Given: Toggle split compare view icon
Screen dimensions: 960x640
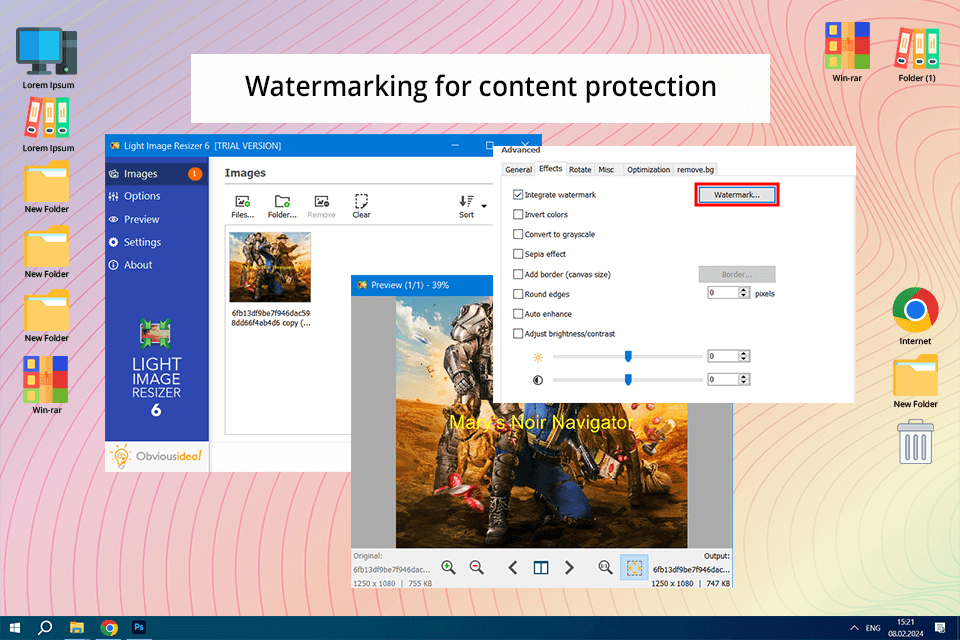Looking at the screenshot, I should [541, 568].
